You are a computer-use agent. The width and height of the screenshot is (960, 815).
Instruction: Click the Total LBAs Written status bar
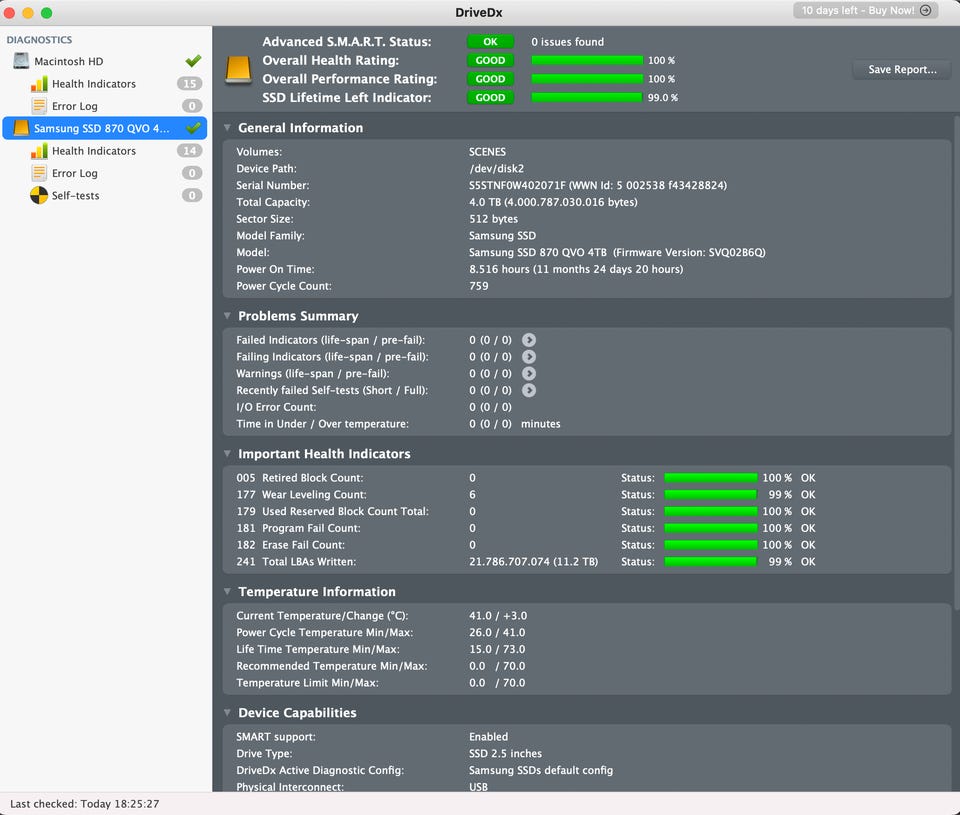[x=710, y=561]
